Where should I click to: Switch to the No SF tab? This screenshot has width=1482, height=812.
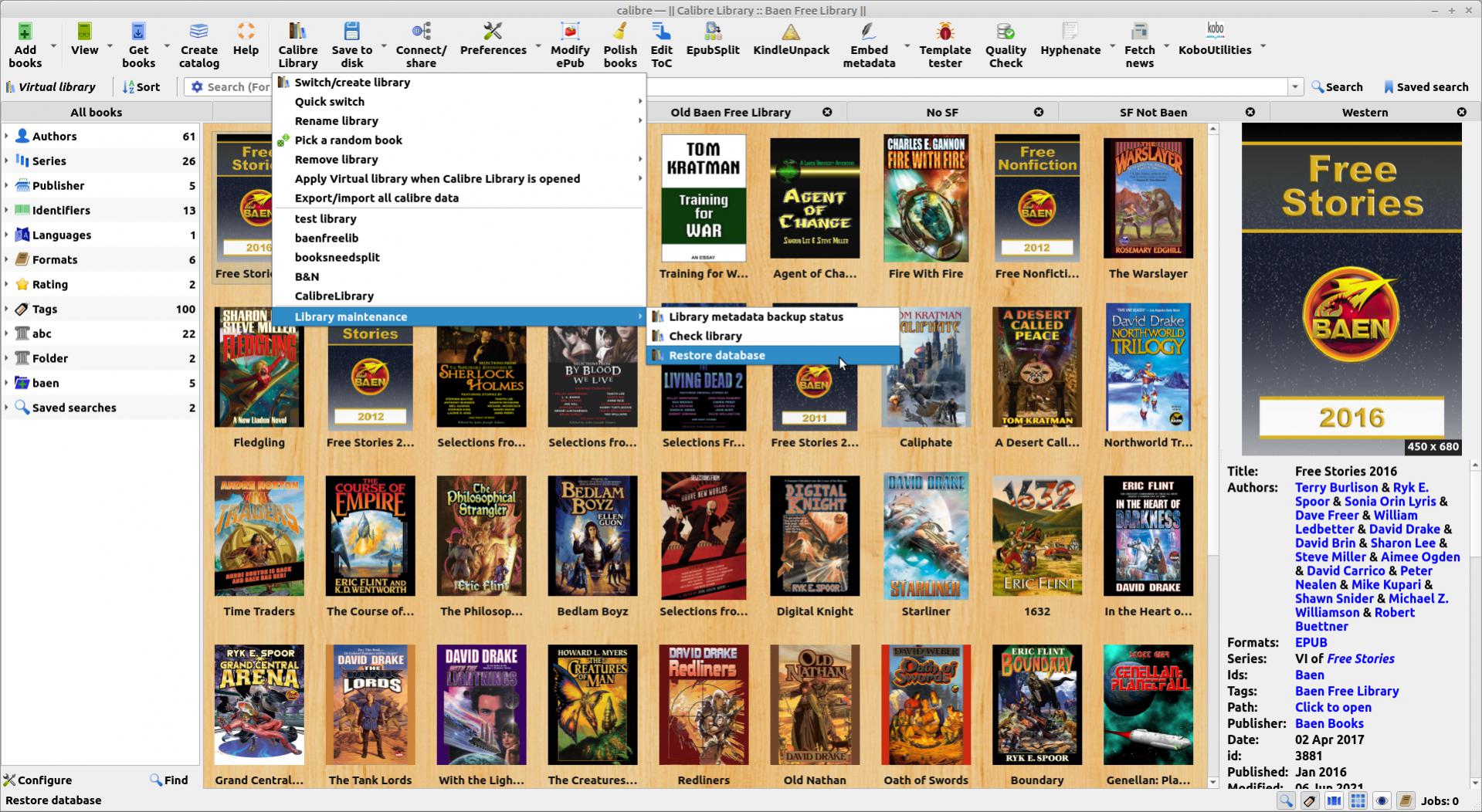pos(941,112)
